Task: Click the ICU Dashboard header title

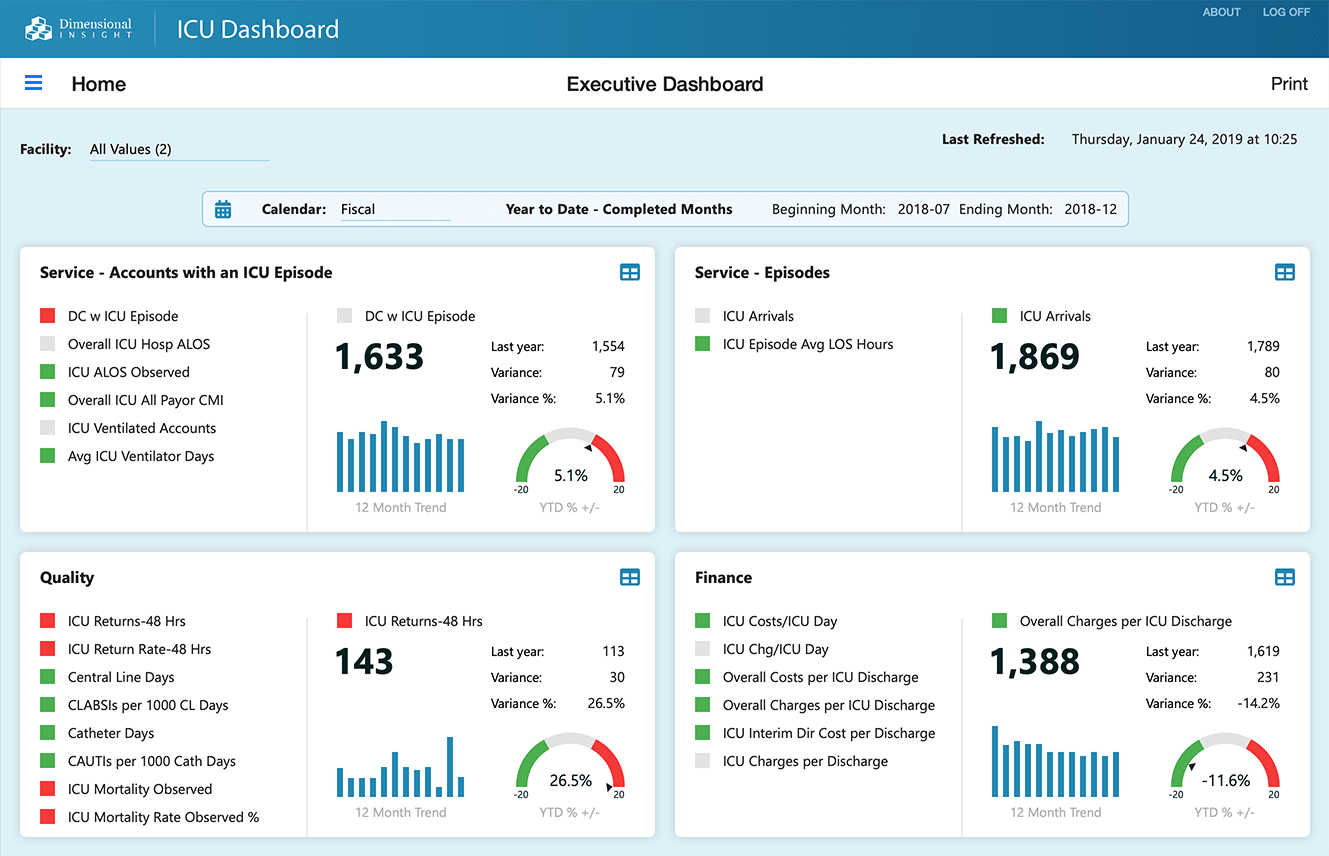Action: coord(257,29)
